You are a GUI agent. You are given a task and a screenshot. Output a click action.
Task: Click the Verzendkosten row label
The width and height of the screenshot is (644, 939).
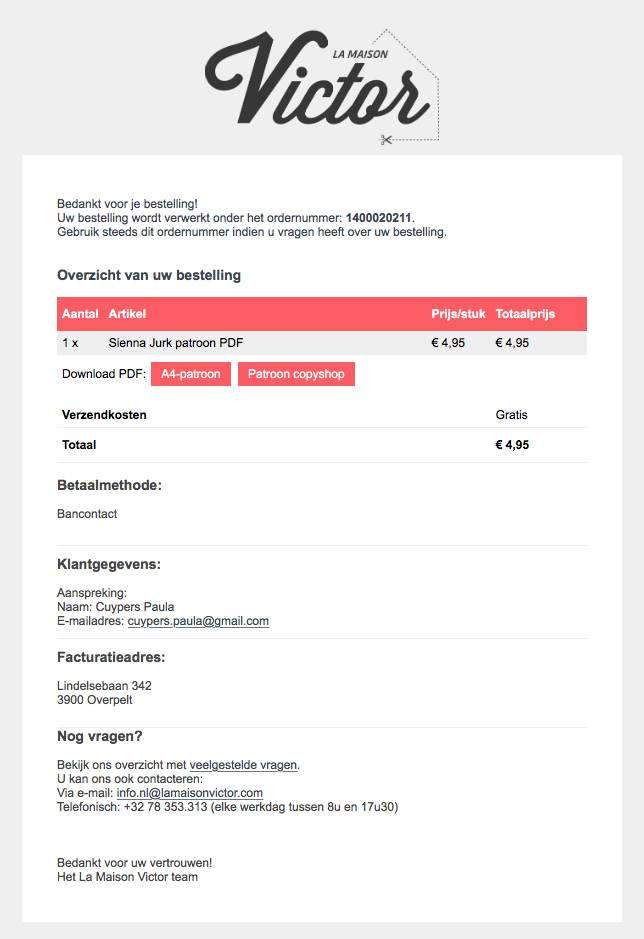pos(104,415)
